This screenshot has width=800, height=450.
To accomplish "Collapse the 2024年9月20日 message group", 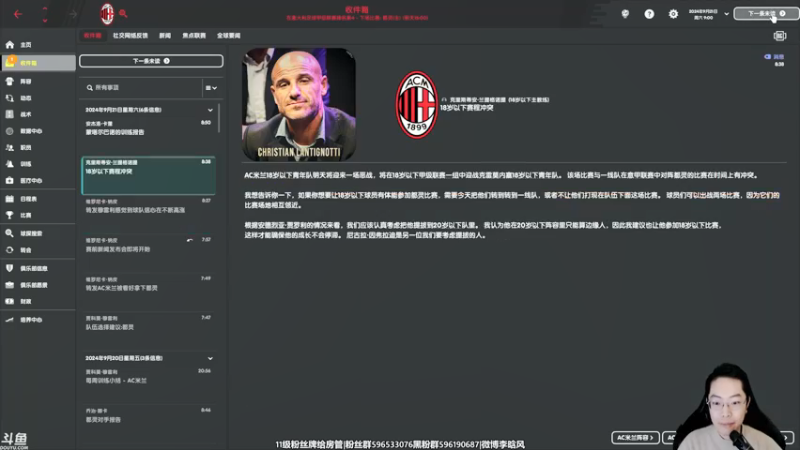I will pyautogui.click(x=210, y=359).
